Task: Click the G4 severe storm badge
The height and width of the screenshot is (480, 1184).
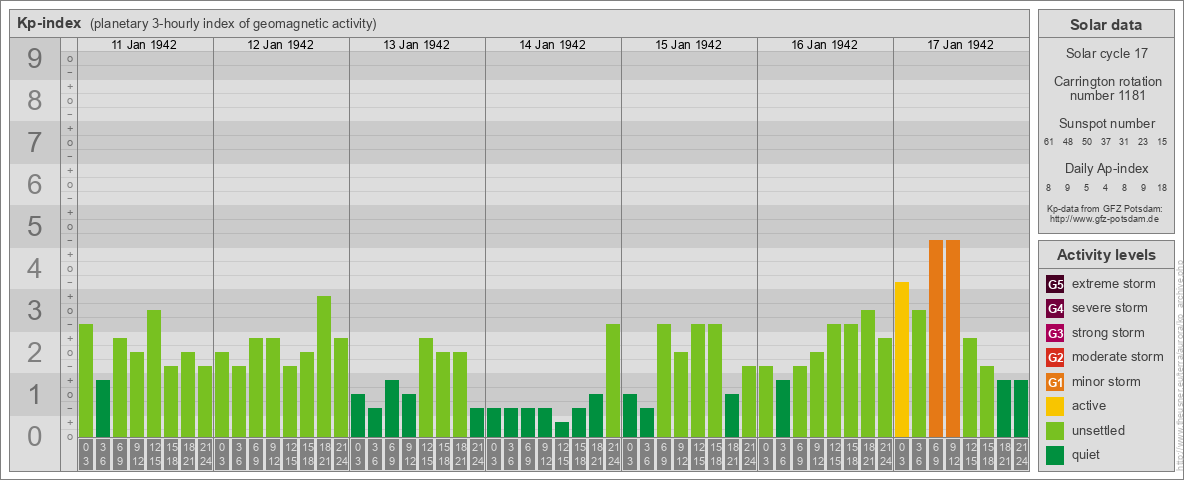Action: 1055,308
